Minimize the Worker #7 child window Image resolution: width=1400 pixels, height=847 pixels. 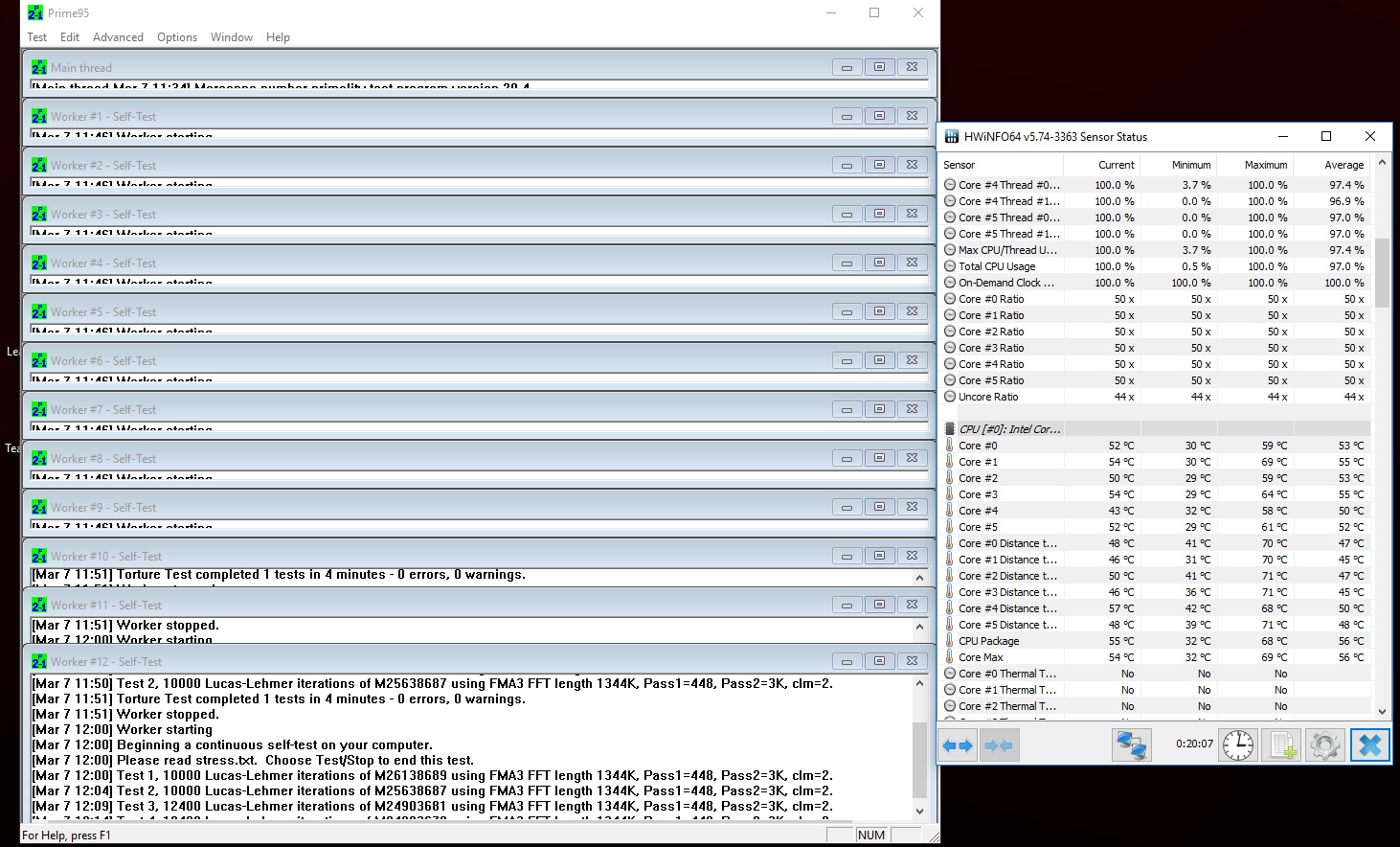click(x=847, y=409)
